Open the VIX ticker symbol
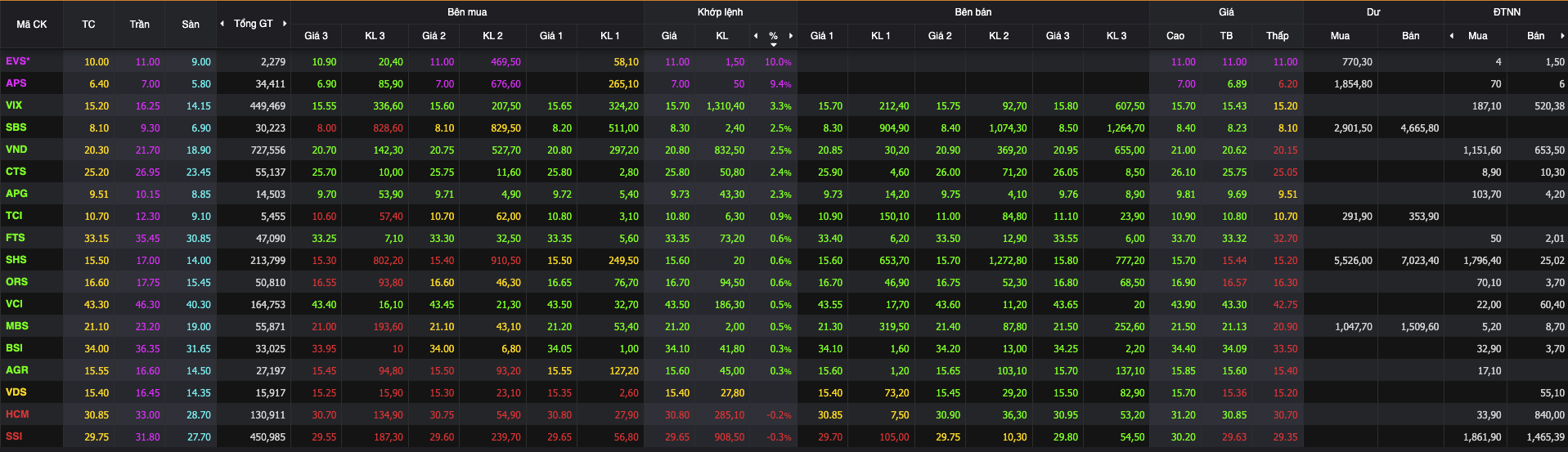This screenshot has width=1568, height=452. (14, 105)
